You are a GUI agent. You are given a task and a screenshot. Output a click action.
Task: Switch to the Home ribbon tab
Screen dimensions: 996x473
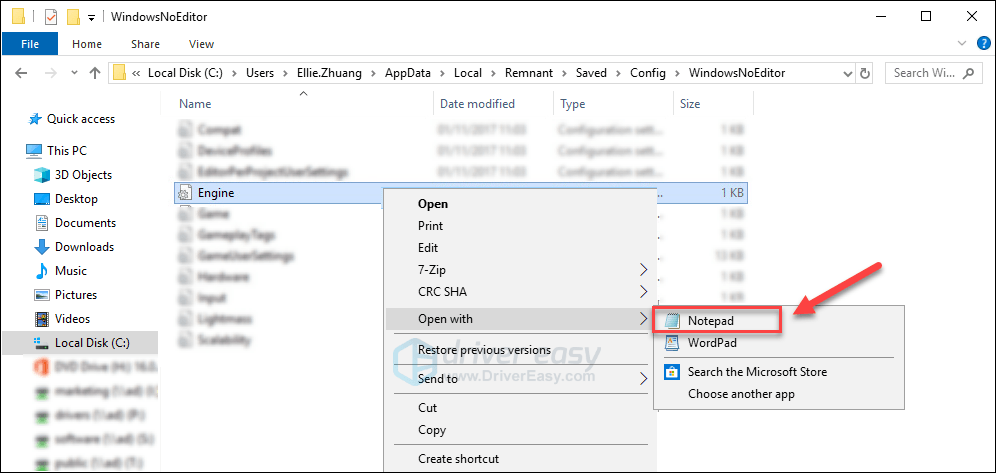(x=87, y=44)
